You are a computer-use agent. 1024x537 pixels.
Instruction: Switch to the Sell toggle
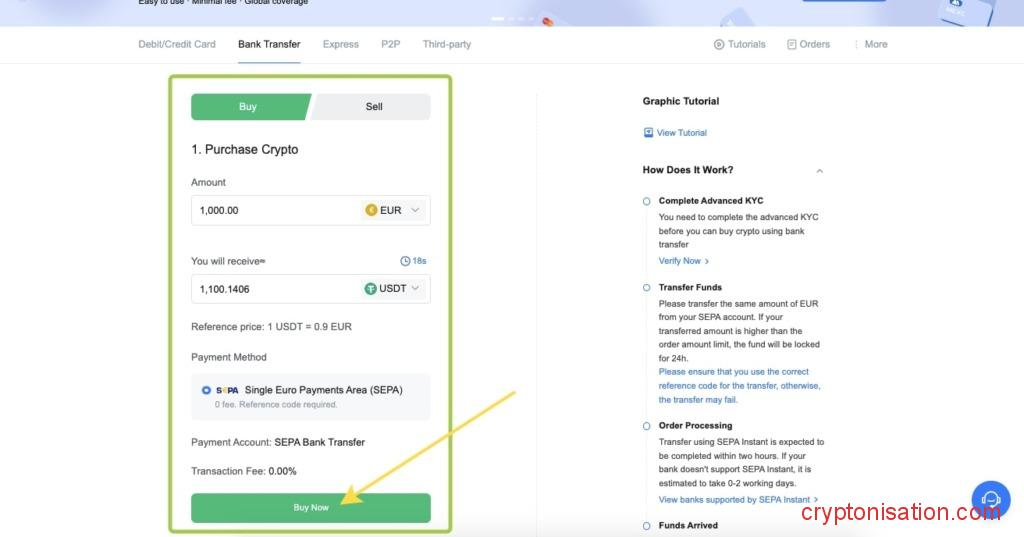point(373,107)
